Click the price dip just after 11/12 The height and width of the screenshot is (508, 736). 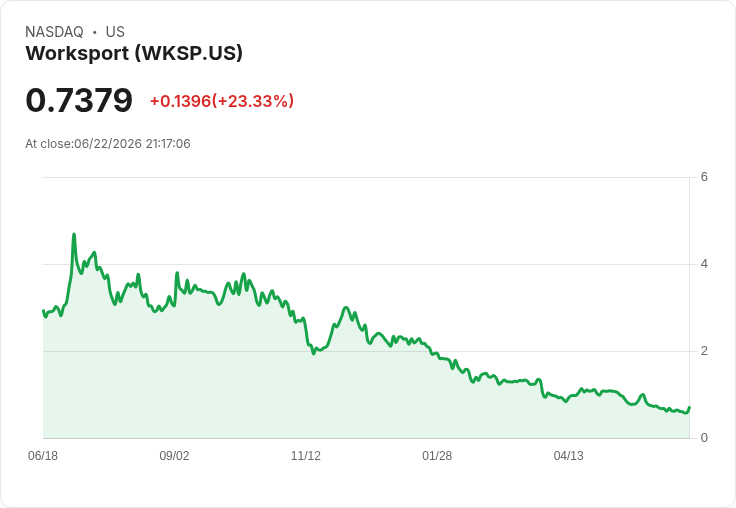pyautogui.click(x=314, y=353)
